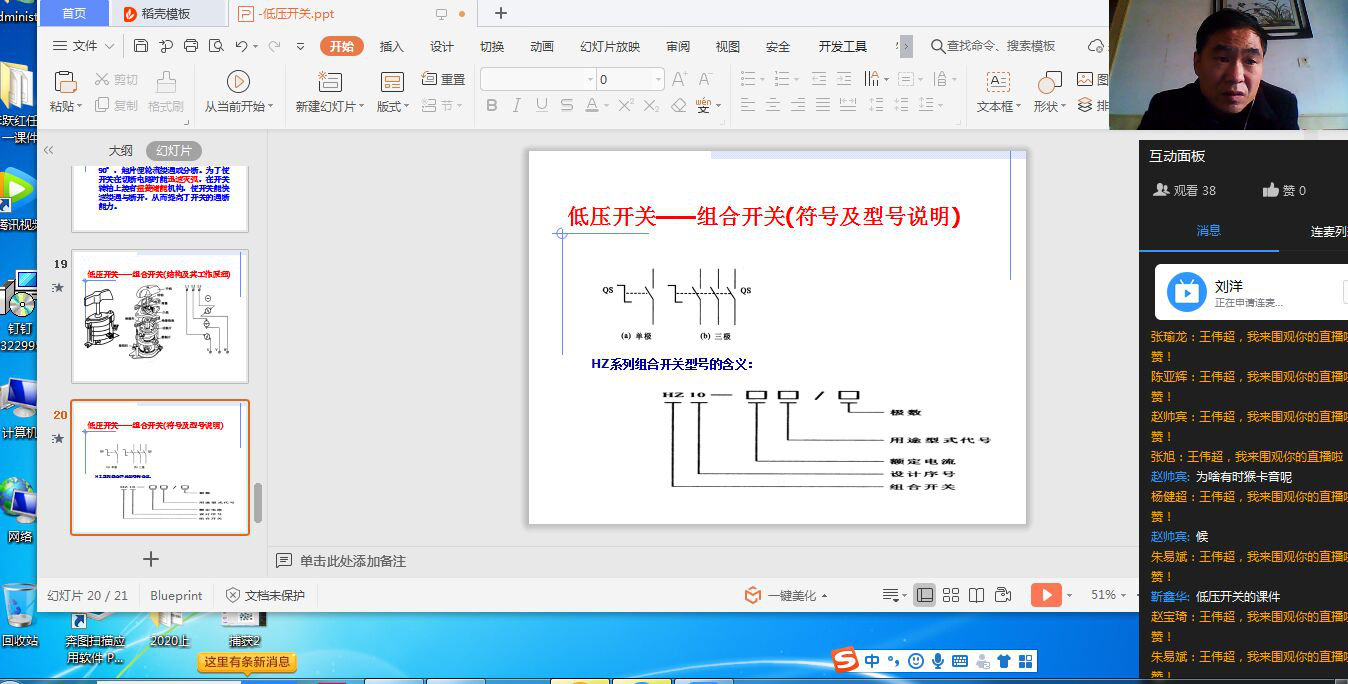Toggle Bold formatting
Screen dimensions: 1348x684
pos(491,105)
